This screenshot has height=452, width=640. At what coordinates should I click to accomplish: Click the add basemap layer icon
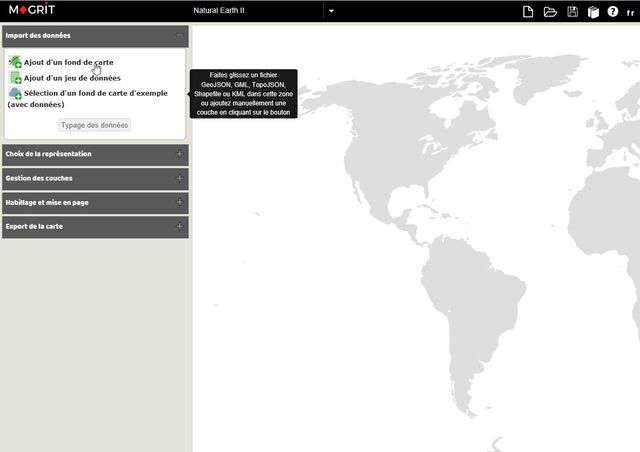click(x=15, y=62)
